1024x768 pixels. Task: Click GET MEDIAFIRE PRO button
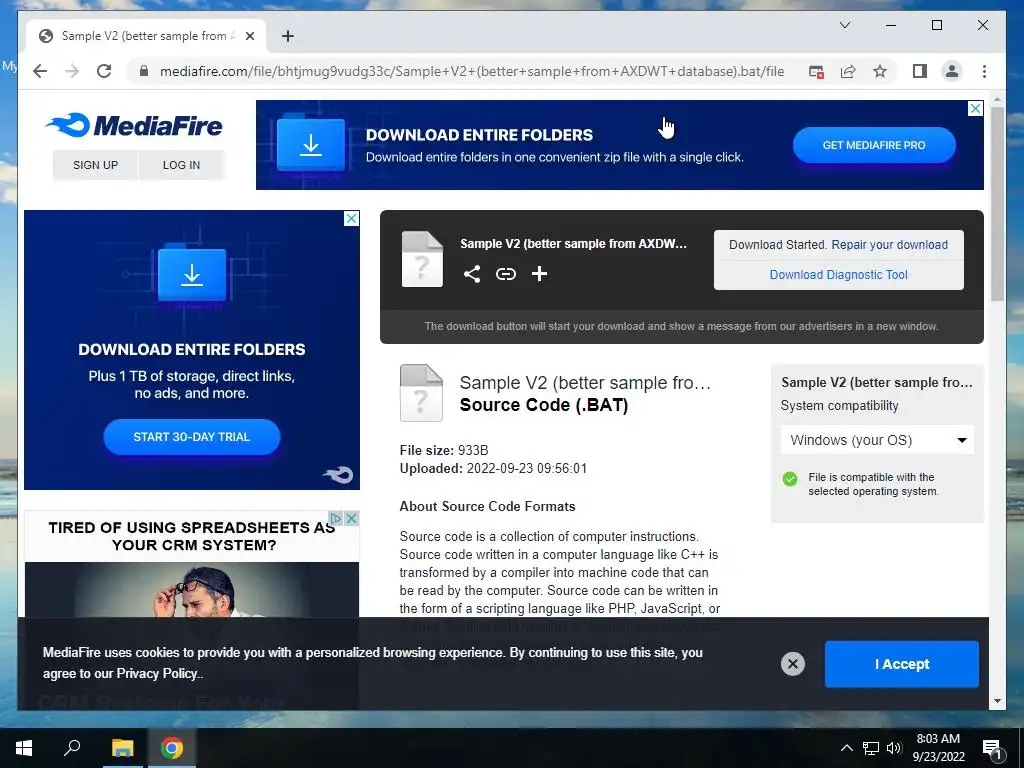click(874, 145)
